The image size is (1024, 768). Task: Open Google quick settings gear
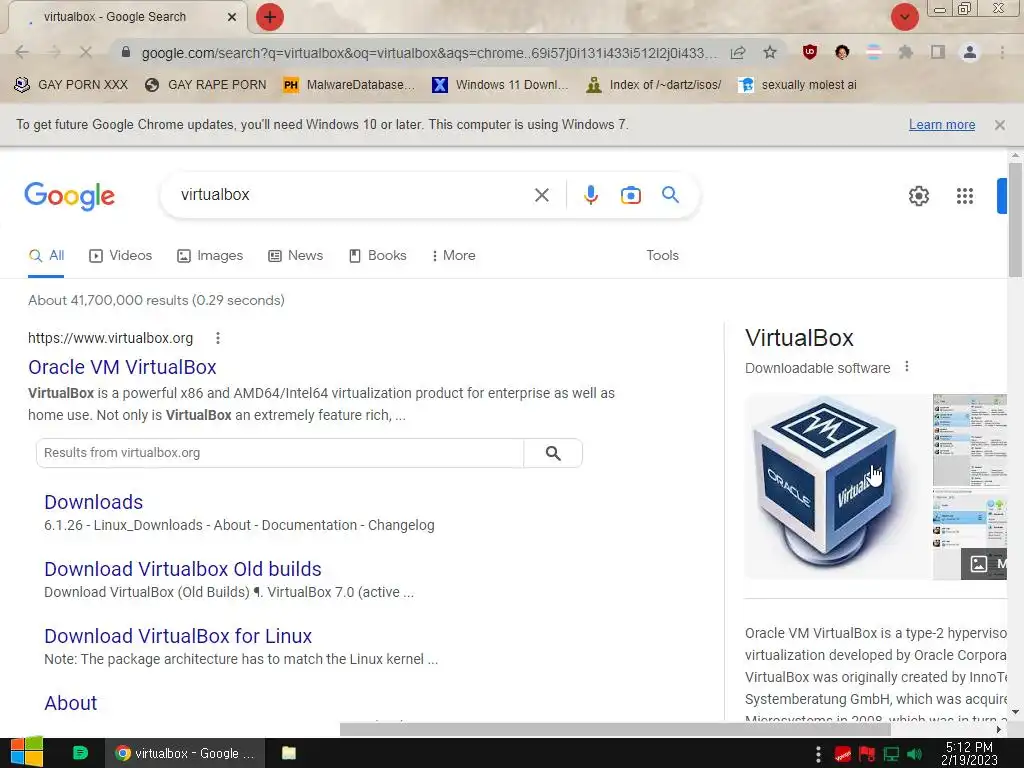pyautogui.click(x=919, y=196)
